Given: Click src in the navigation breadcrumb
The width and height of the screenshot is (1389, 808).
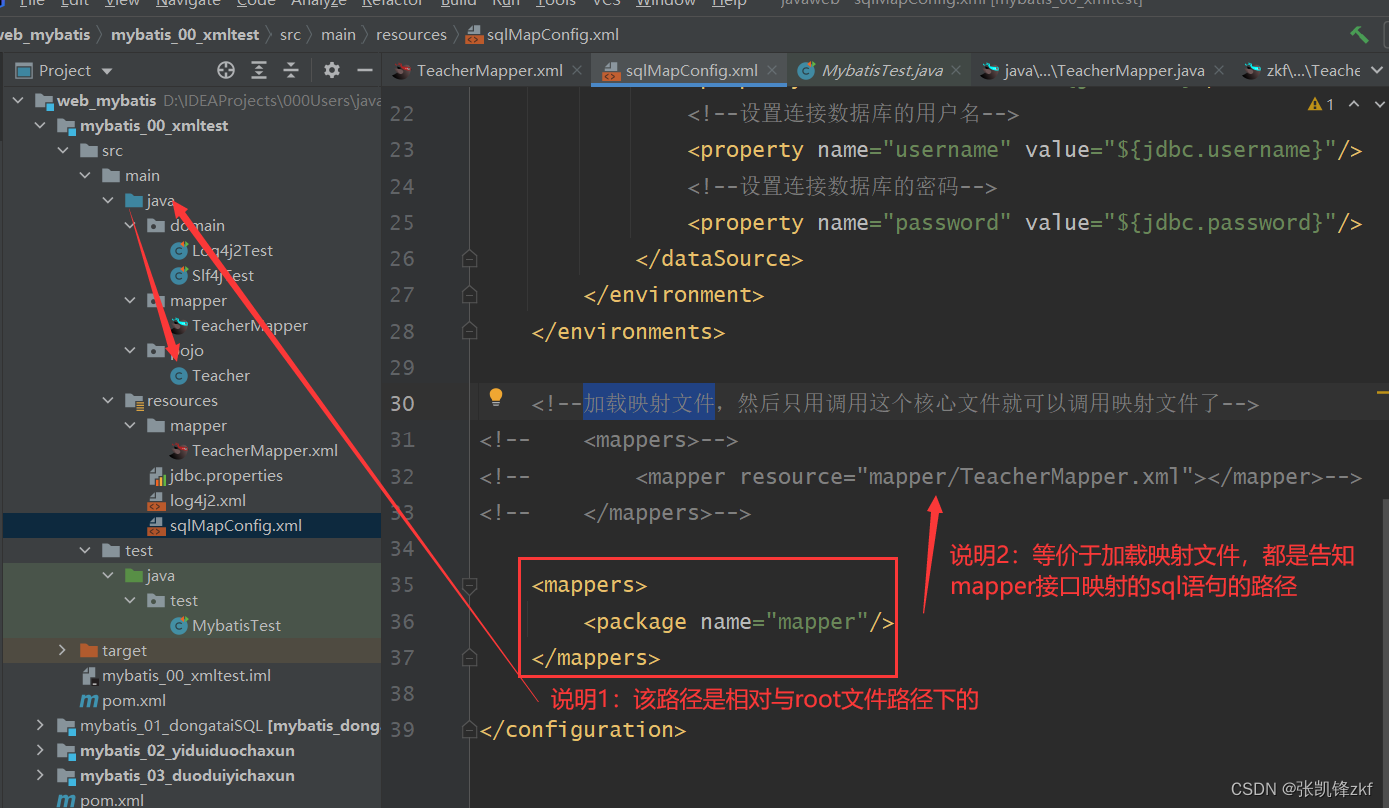Looking at the screenshot, I should (290, 34).
